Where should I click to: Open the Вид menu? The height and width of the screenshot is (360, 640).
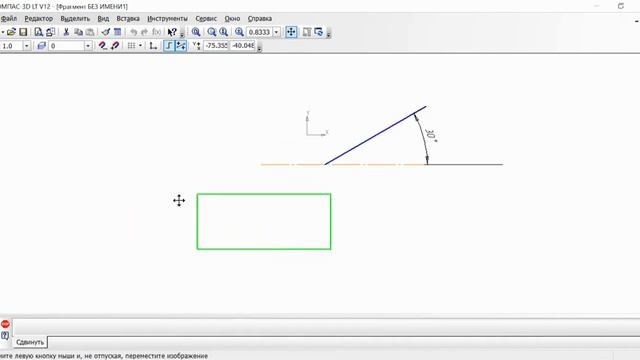point(103,18)
